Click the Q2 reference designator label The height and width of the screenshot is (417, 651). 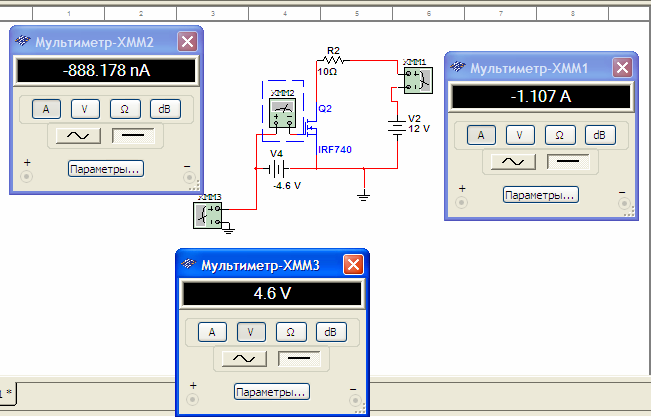325,108
